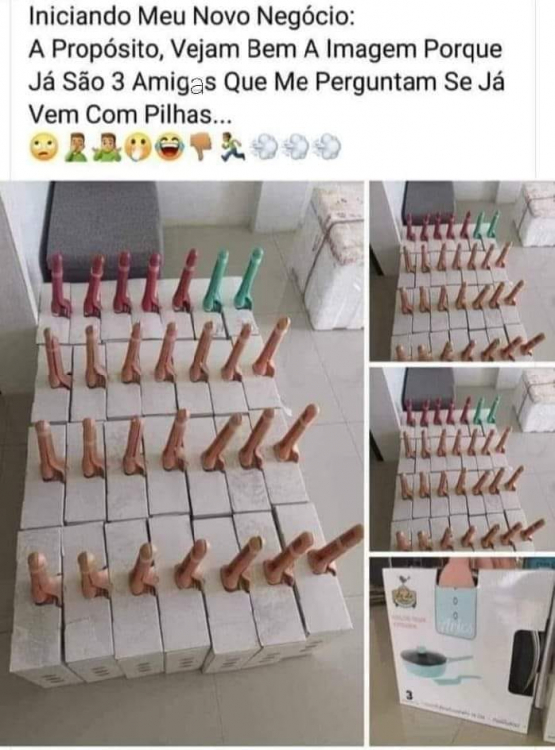Click the running man emoji

point(232,147)
